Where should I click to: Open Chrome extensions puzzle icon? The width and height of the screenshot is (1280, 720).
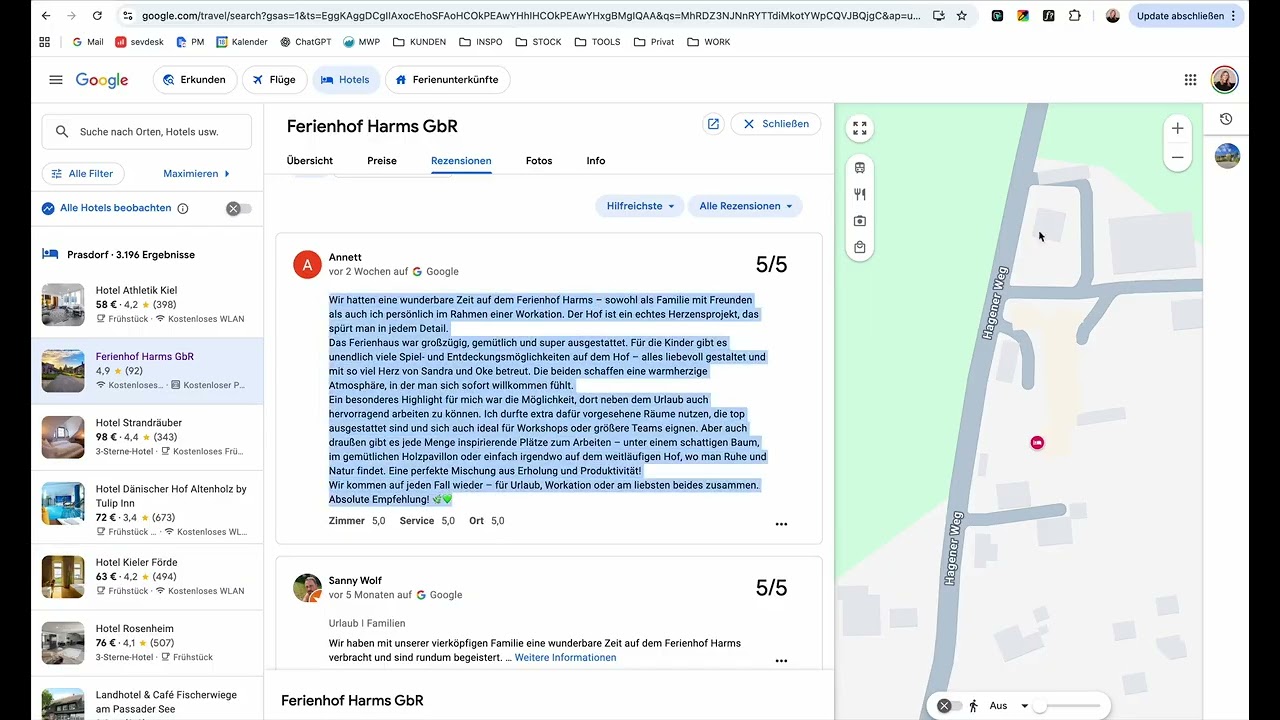(1074, 16)
